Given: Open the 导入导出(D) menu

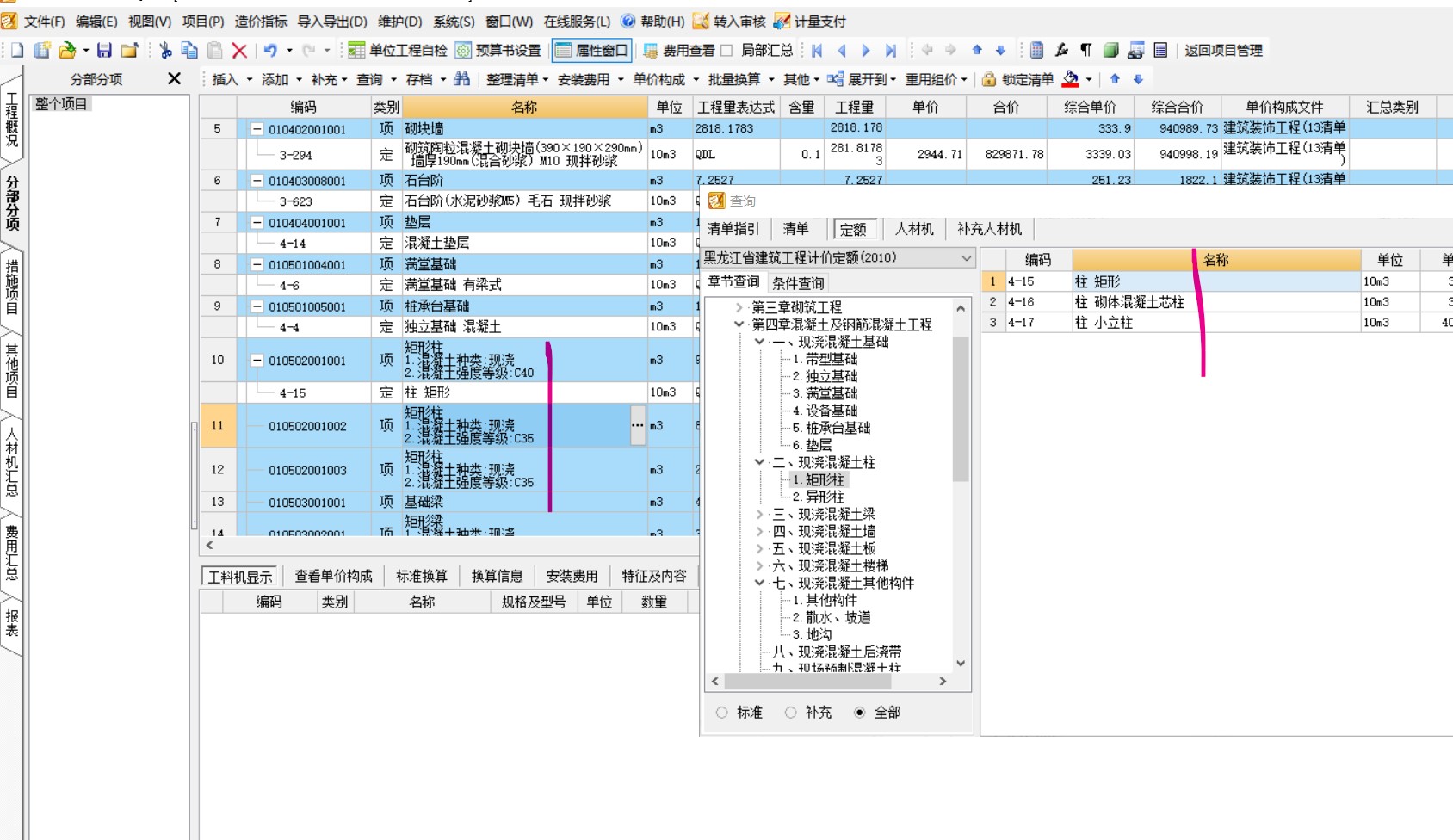Looking at the screenshot, I should pos(332,22).
